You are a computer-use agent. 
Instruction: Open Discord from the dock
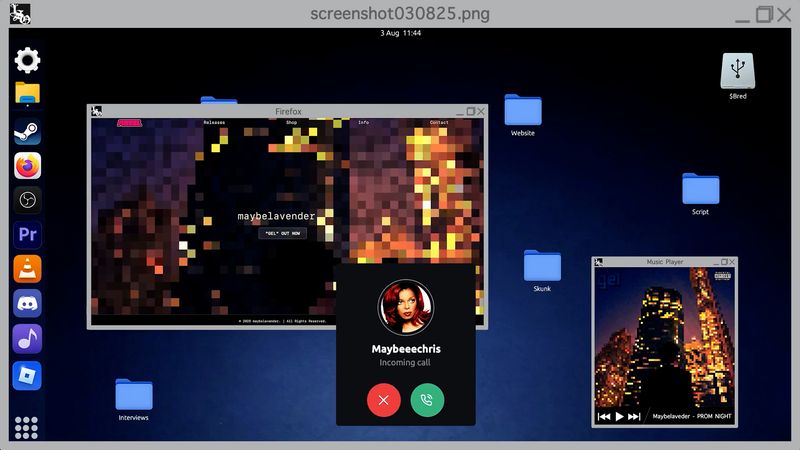27,304
